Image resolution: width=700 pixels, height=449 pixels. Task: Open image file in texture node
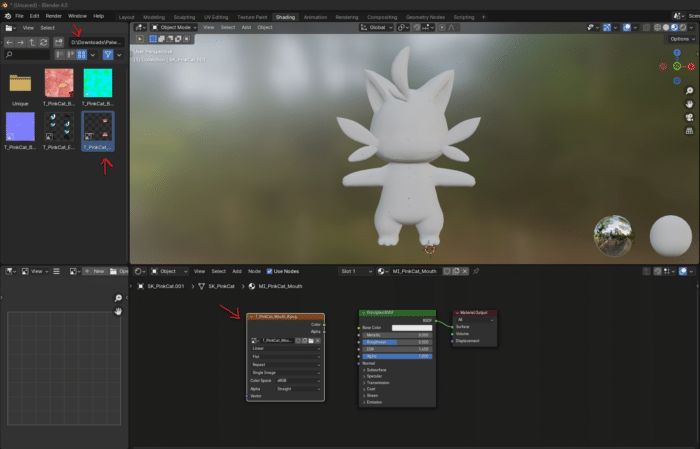click(311, 341)
